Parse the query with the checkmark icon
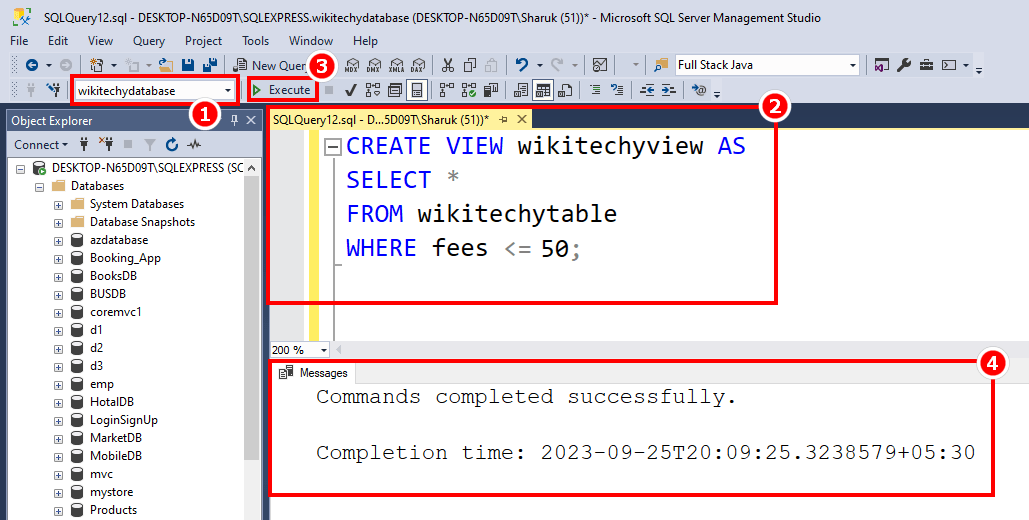The height and width of the screenshot is (520, 1029). (351, 90)
